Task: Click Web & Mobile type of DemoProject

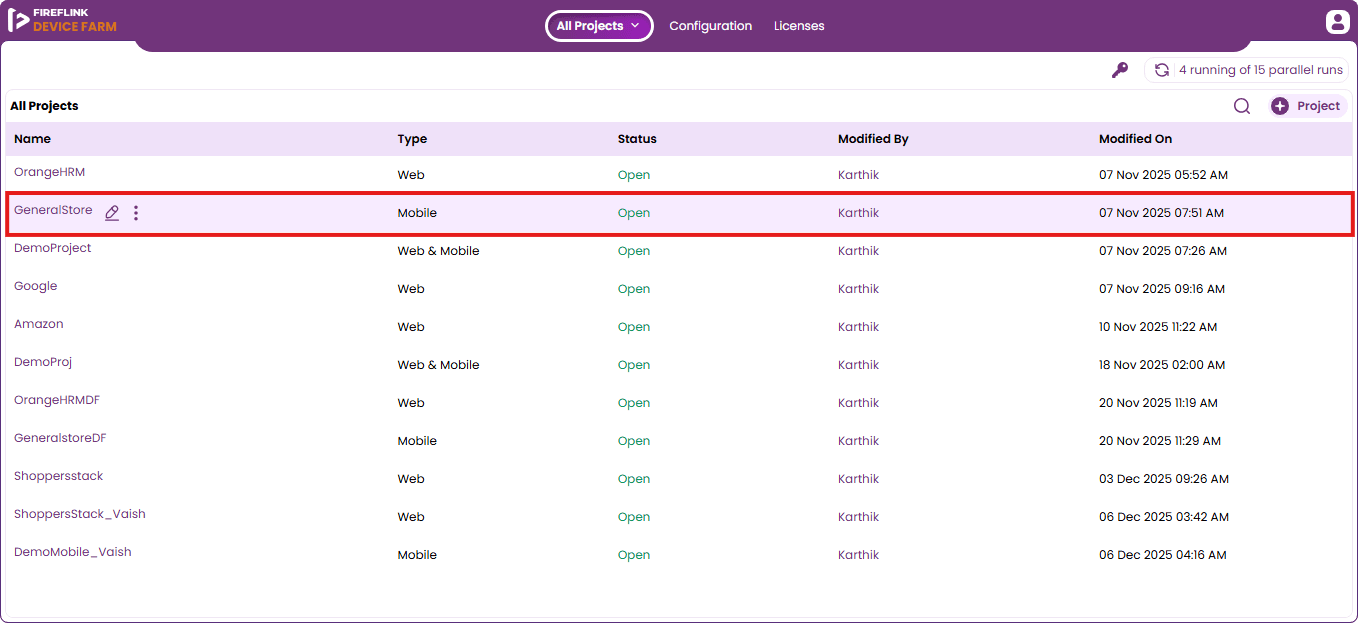Action: (x=438, y=251)
